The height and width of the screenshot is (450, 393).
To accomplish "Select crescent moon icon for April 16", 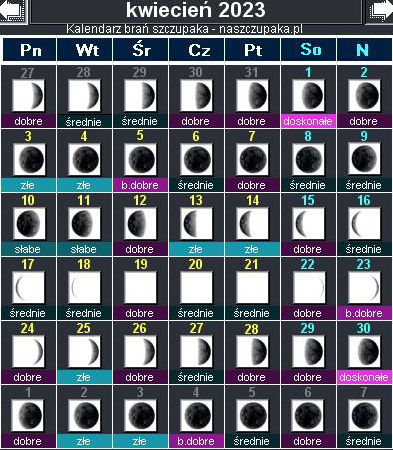I will 364,223.
